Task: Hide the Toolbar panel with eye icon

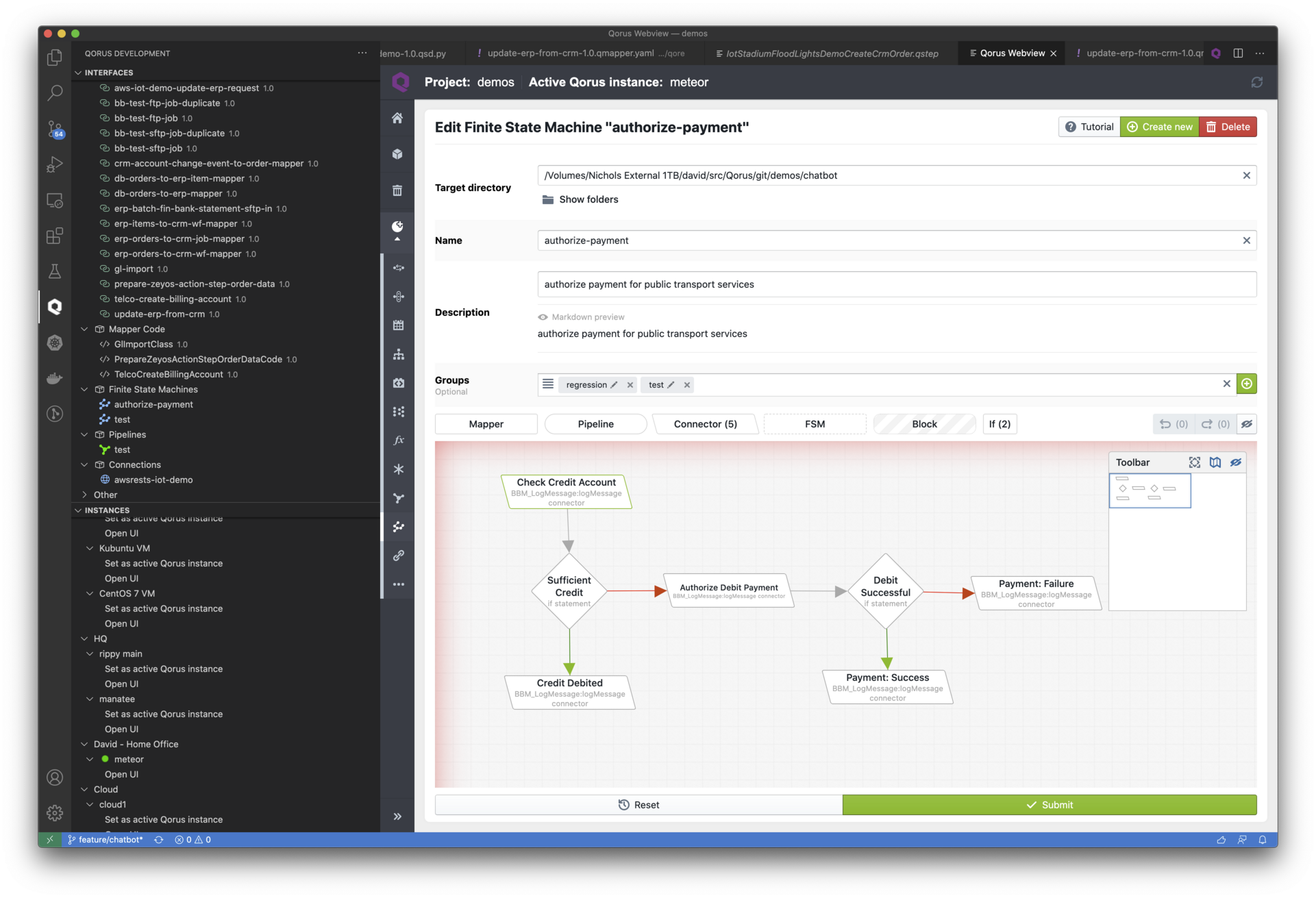Action: tap(1236, 462)
